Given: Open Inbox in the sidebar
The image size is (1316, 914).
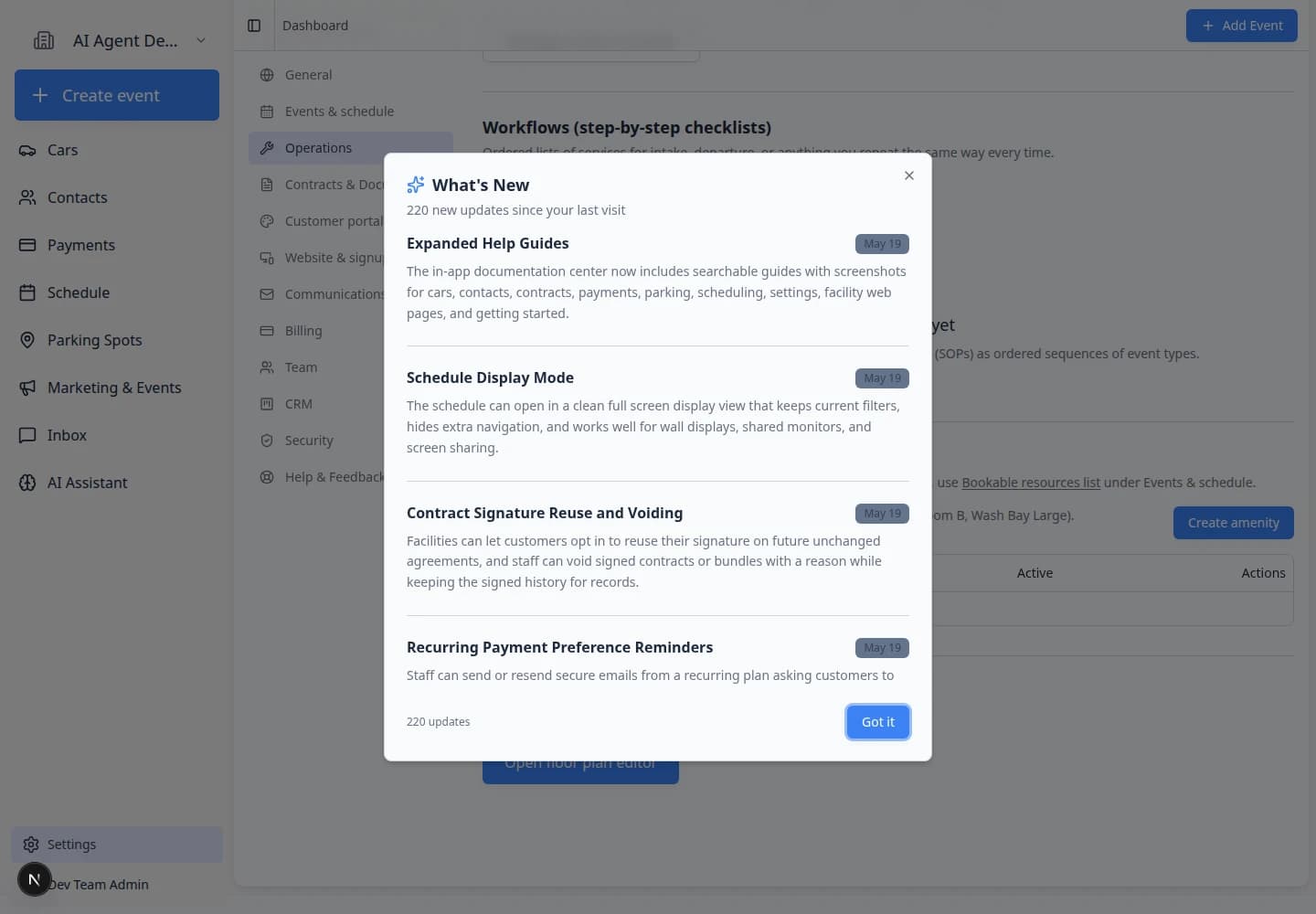Looking at the screenshot, I should coord(117,435).
